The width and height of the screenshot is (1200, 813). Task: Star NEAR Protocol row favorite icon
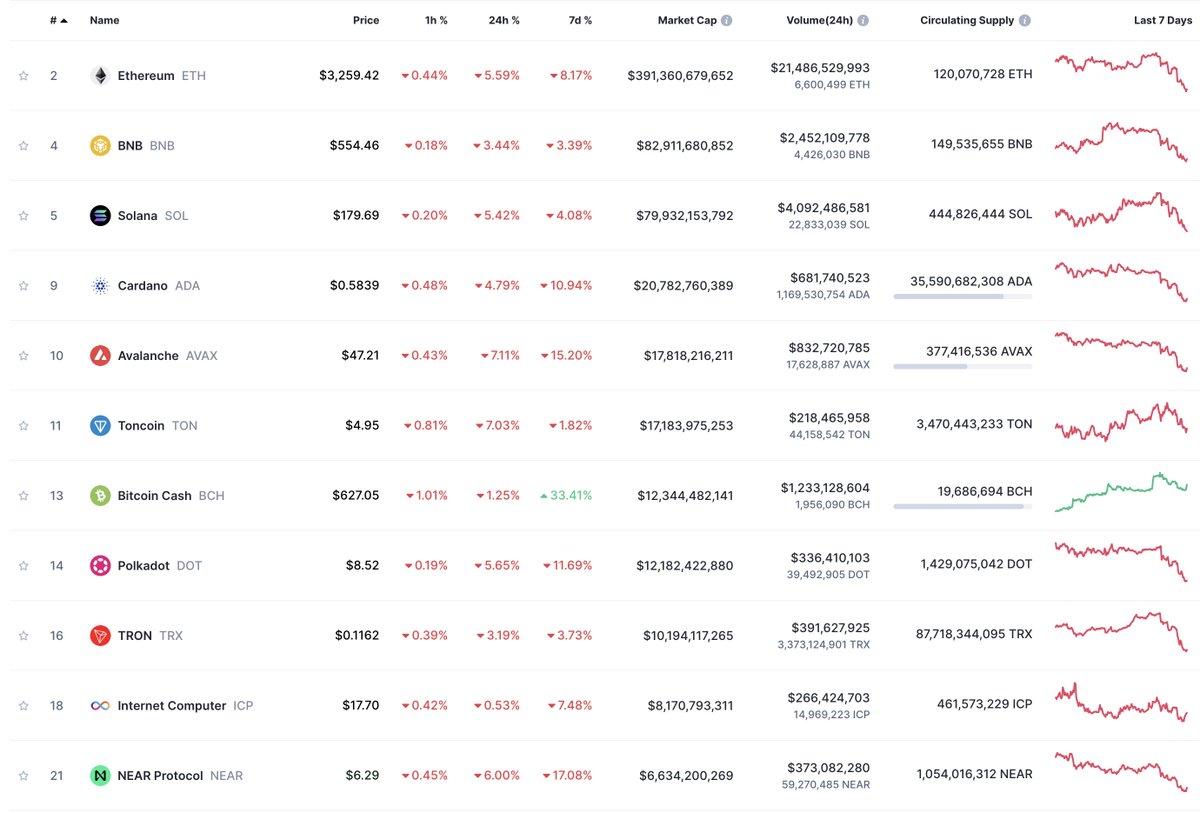(23, 776)
